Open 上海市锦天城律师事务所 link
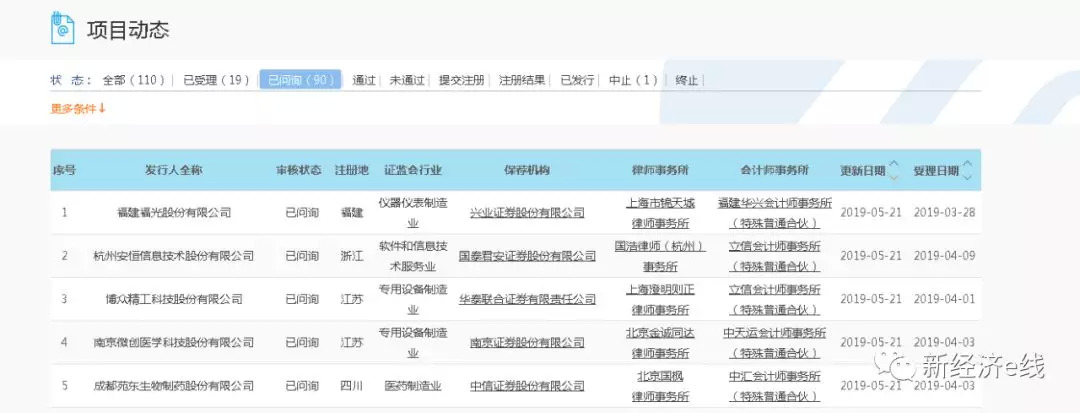1080x413 pixels. (x=660, y=213)
